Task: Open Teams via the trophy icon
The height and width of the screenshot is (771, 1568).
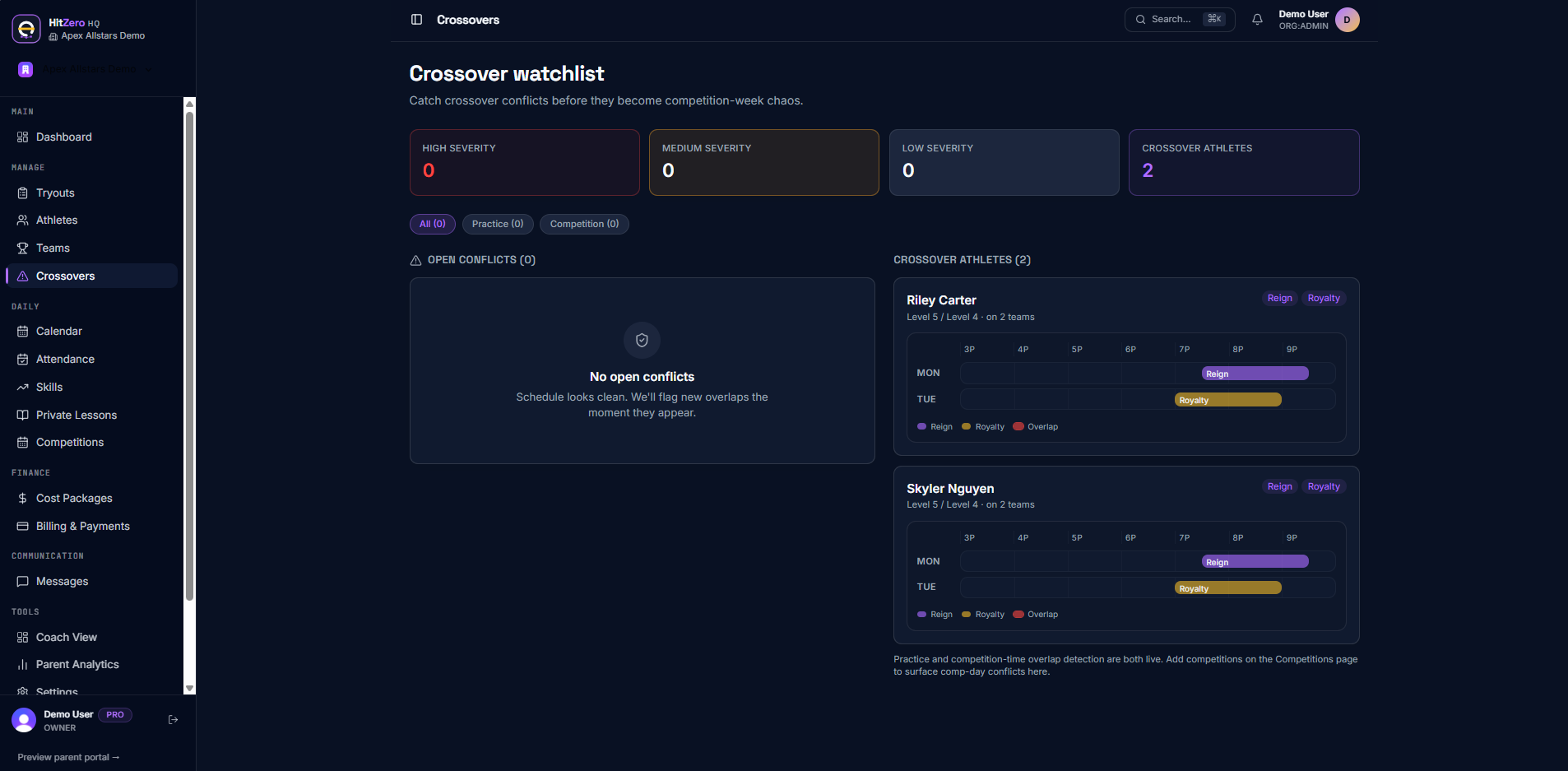Action: click(22, 248)
